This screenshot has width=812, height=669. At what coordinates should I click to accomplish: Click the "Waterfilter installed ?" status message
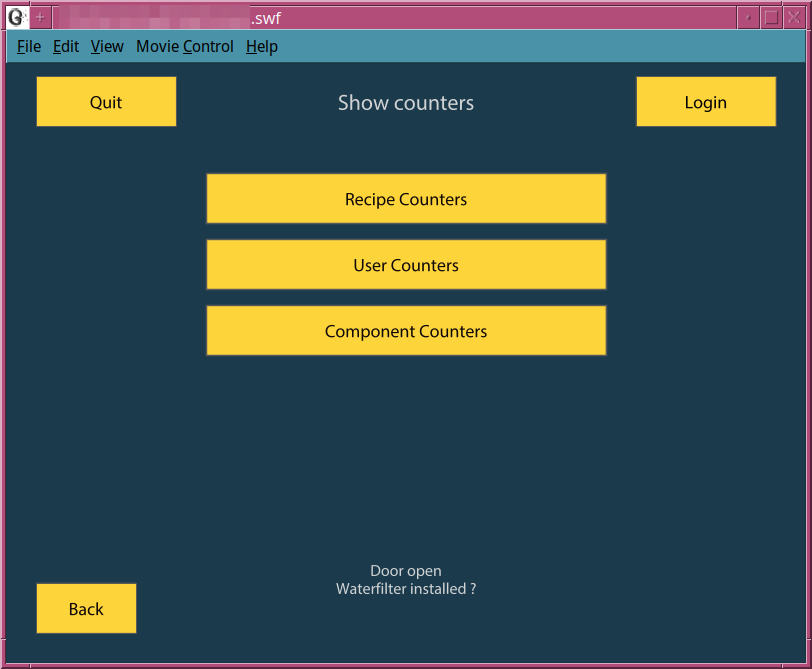(x=406, y=589)
